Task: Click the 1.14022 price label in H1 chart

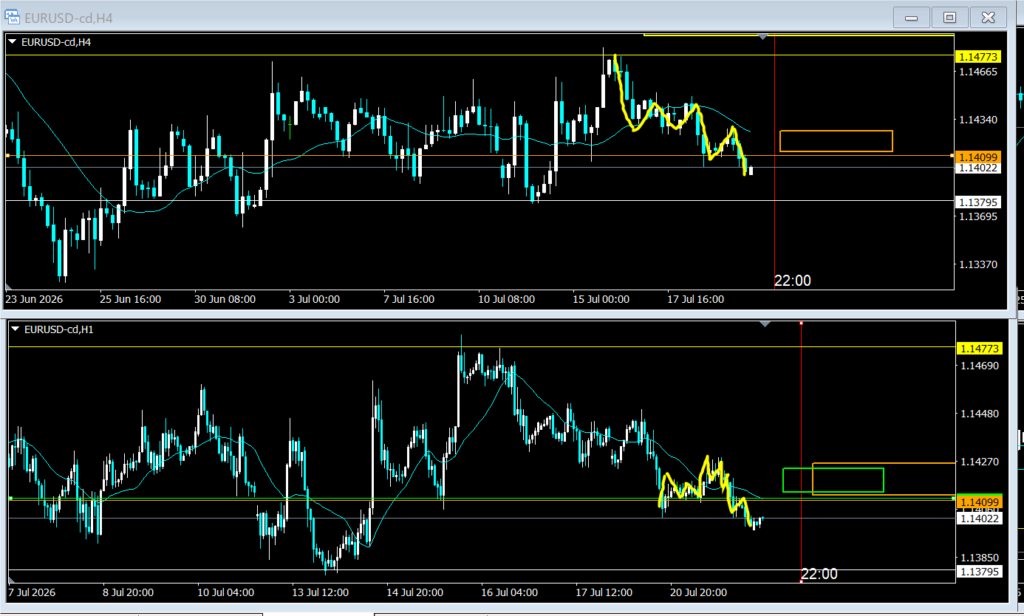Action: pos(979,518)
